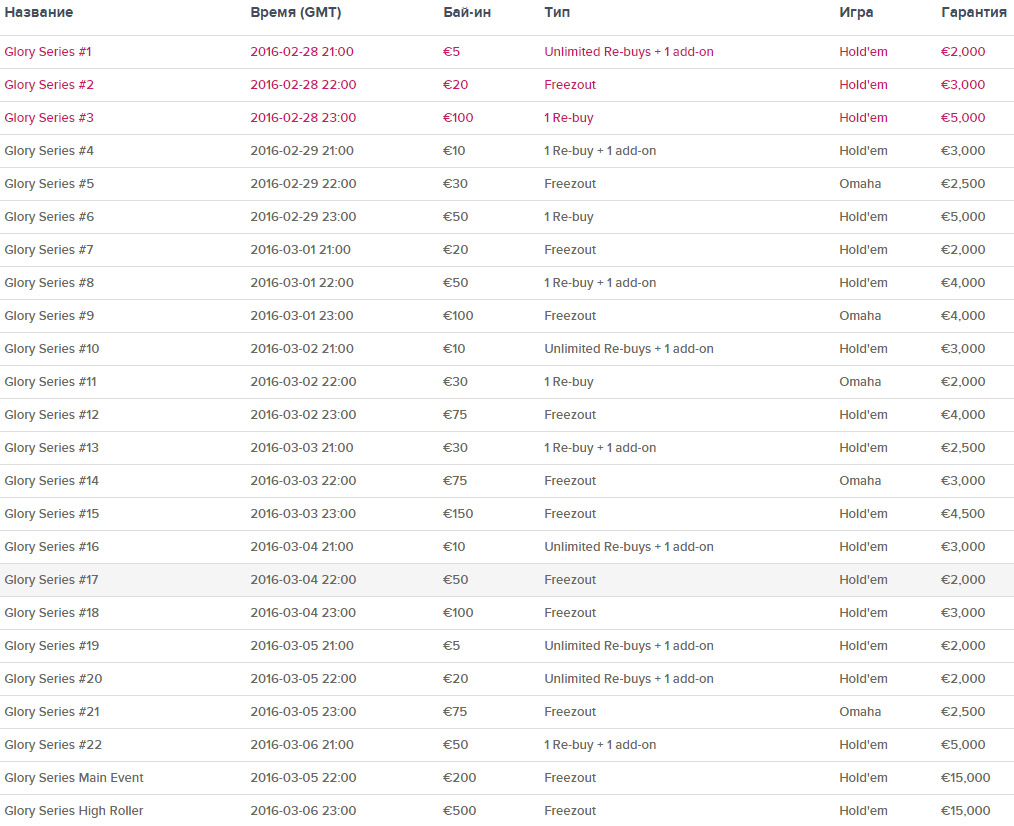Screen dimensions: 1014x826
Task: Click Omaha game in Glory Series #14 row
Action: click(x=860, y=481)
